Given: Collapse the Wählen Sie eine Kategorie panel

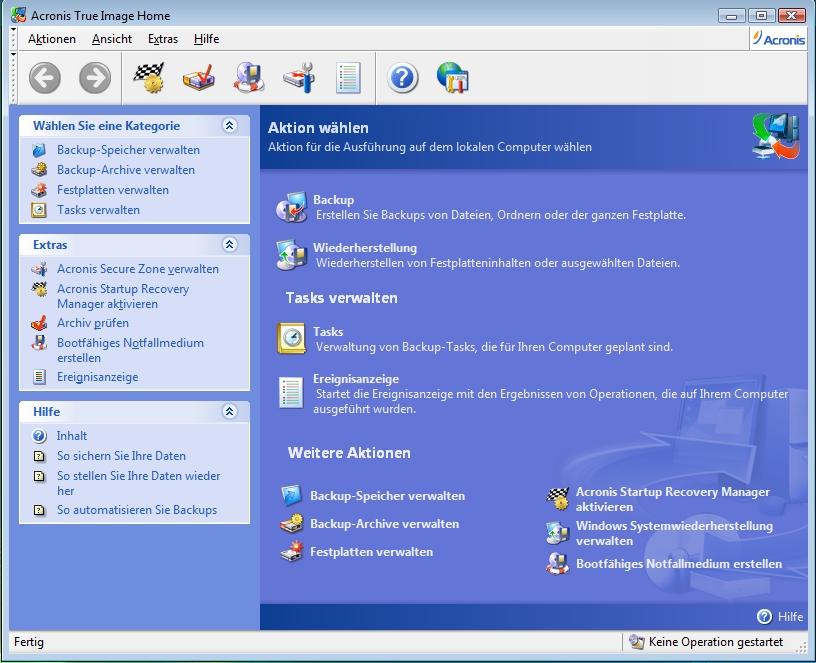Looking at the screenshot, I should point(230,125).
